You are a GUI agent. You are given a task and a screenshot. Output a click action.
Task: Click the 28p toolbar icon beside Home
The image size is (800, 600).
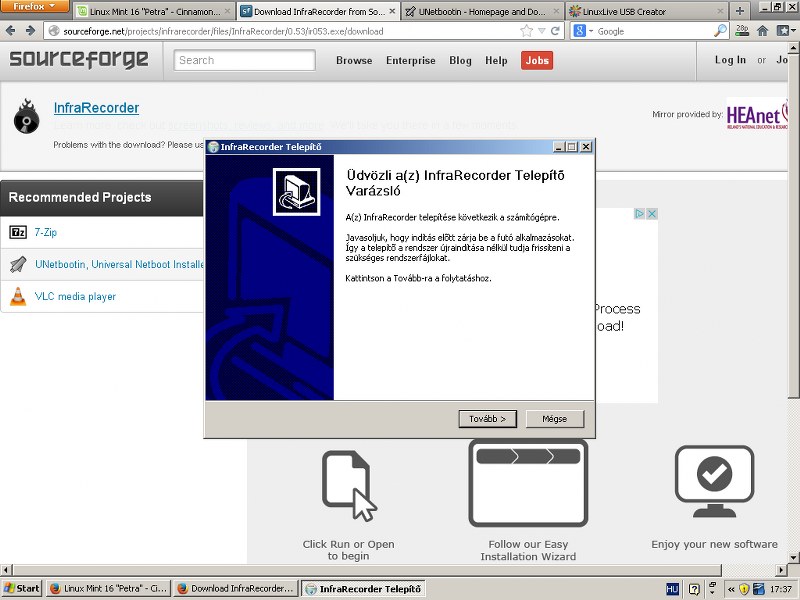742,31
